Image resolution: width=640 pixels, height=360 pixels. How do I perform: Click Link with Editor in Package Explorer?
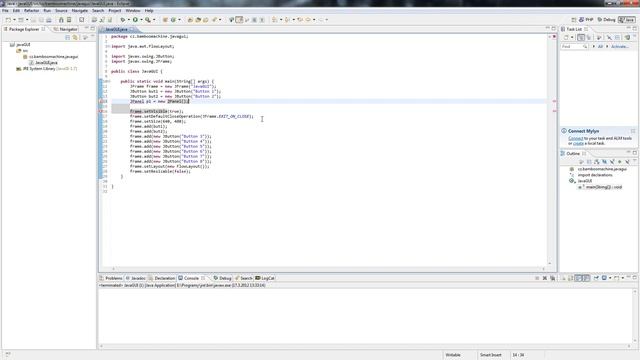coord(76,38)
